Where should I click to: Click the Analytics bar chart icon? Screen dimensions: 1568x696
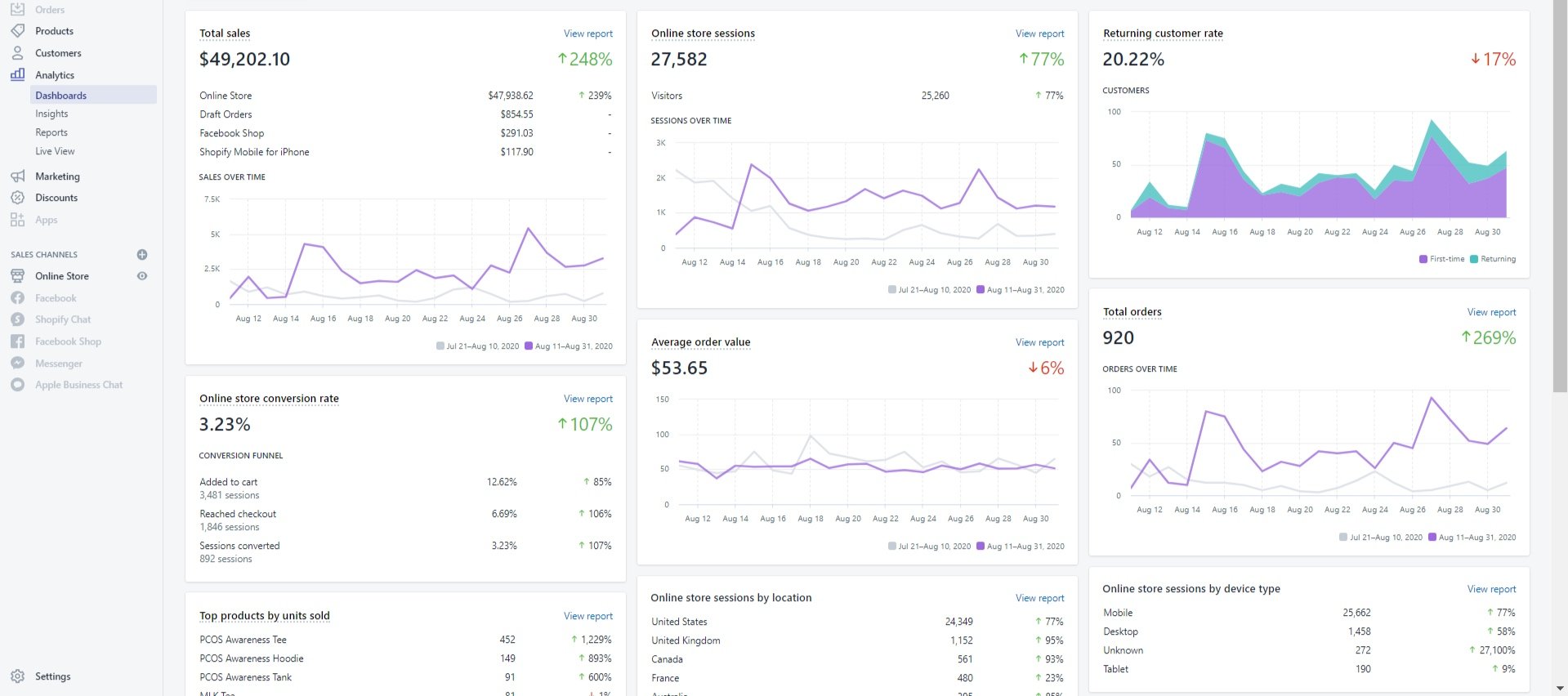pos(17,74)
